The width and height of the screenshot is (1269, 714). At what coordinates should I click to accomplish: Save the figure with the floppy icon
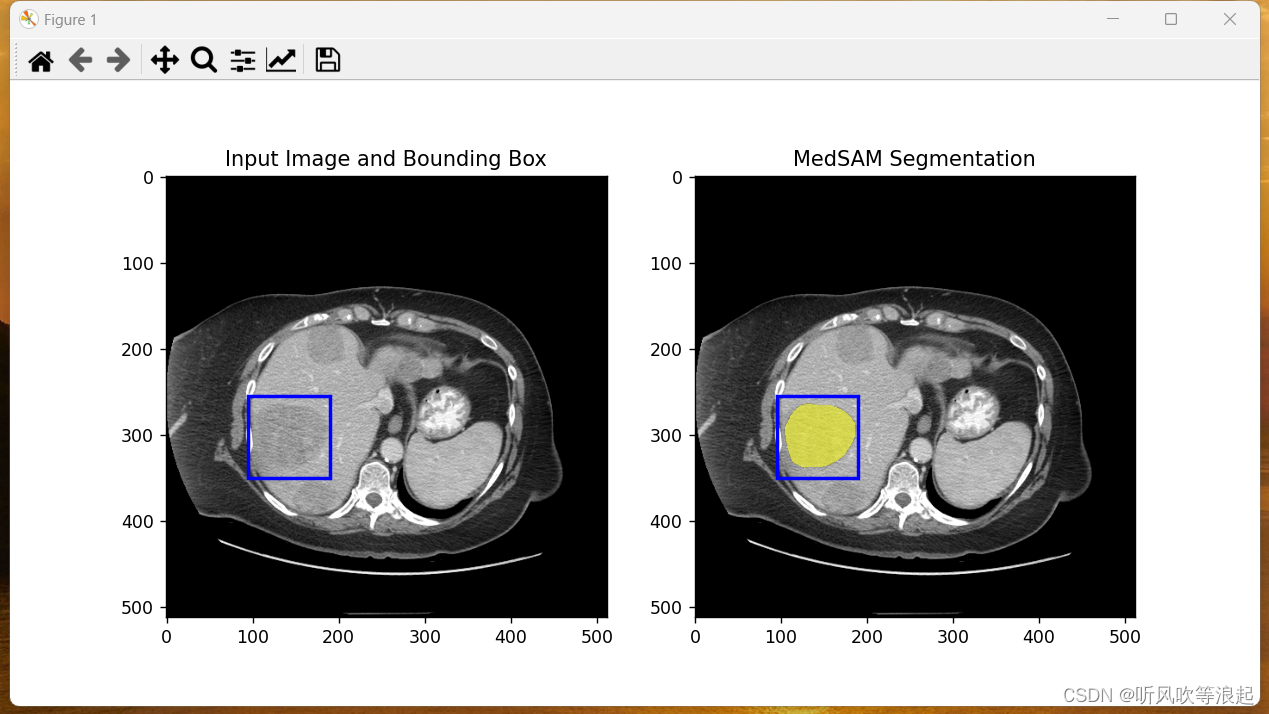click(x=328, y=60)
